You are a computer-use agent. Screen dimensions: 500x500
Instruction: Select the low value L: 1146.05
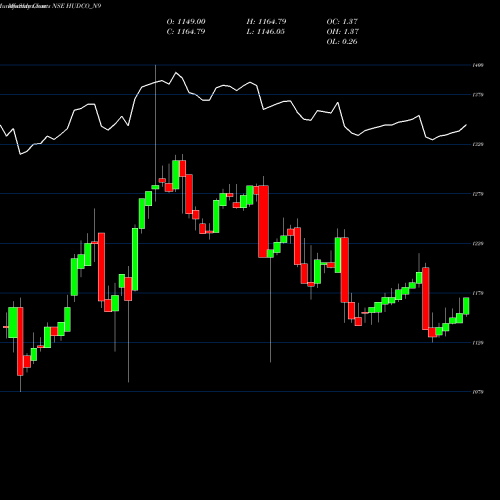tap(266, 32)
